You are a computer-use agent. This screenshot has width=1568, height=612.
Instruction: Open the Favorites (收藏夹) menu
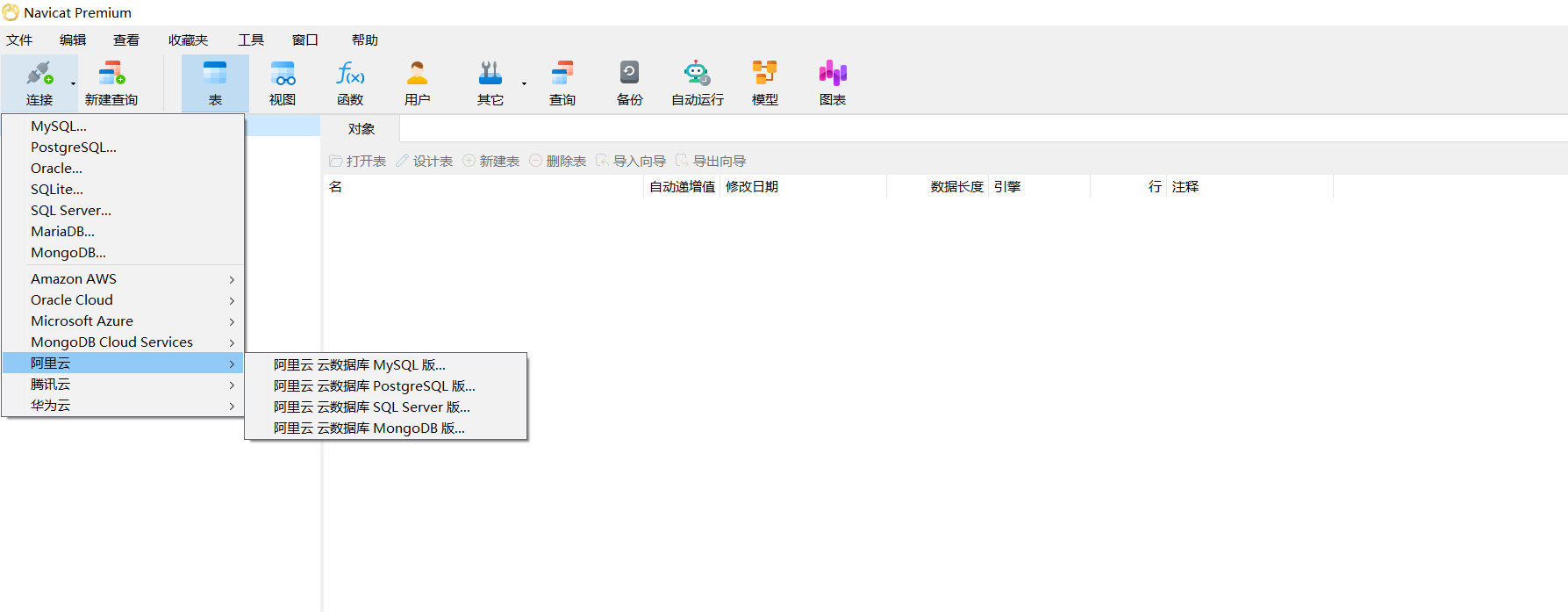[x=188, y=40]
